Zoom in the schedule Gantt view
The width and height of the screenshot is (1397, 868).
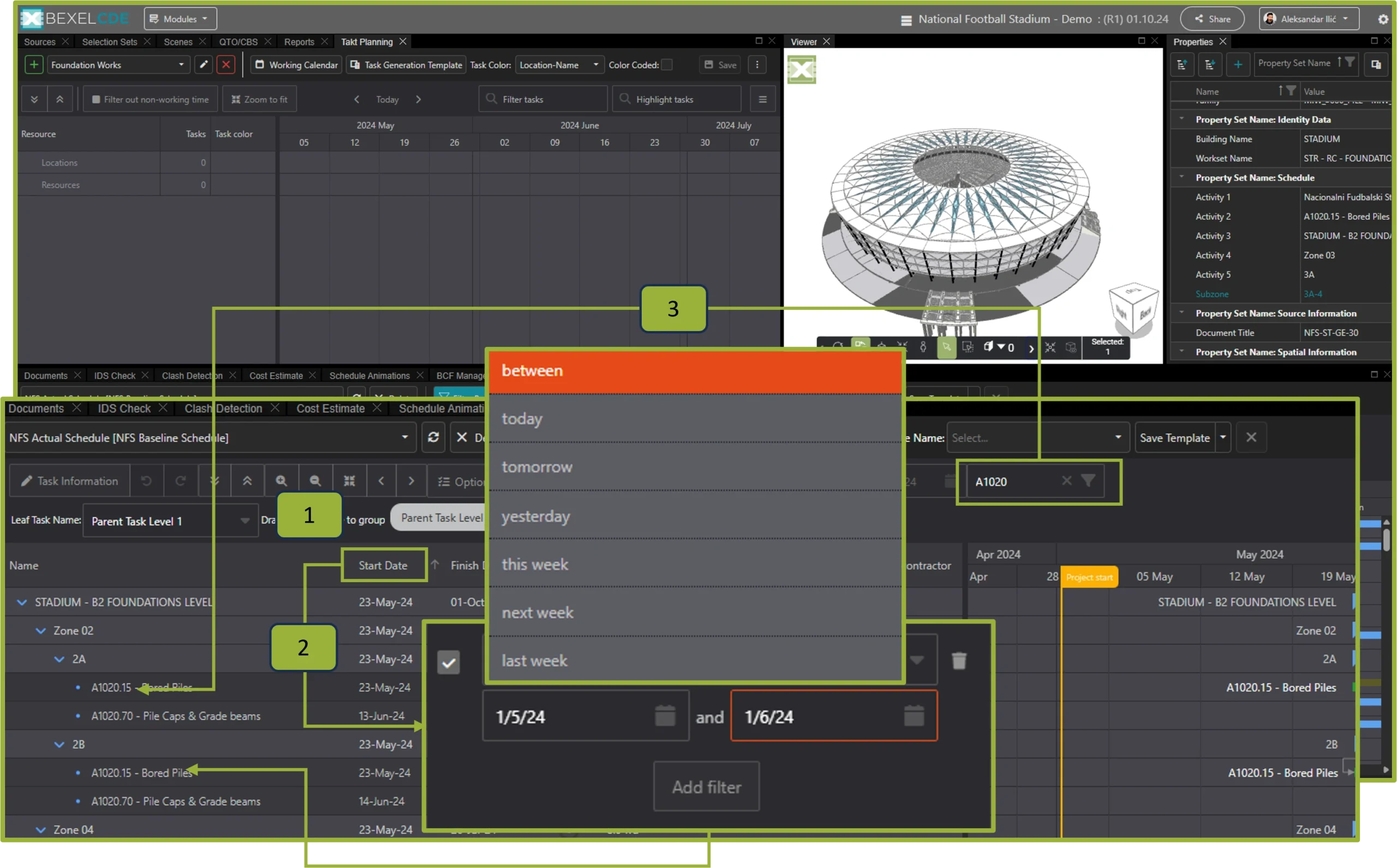282,481
